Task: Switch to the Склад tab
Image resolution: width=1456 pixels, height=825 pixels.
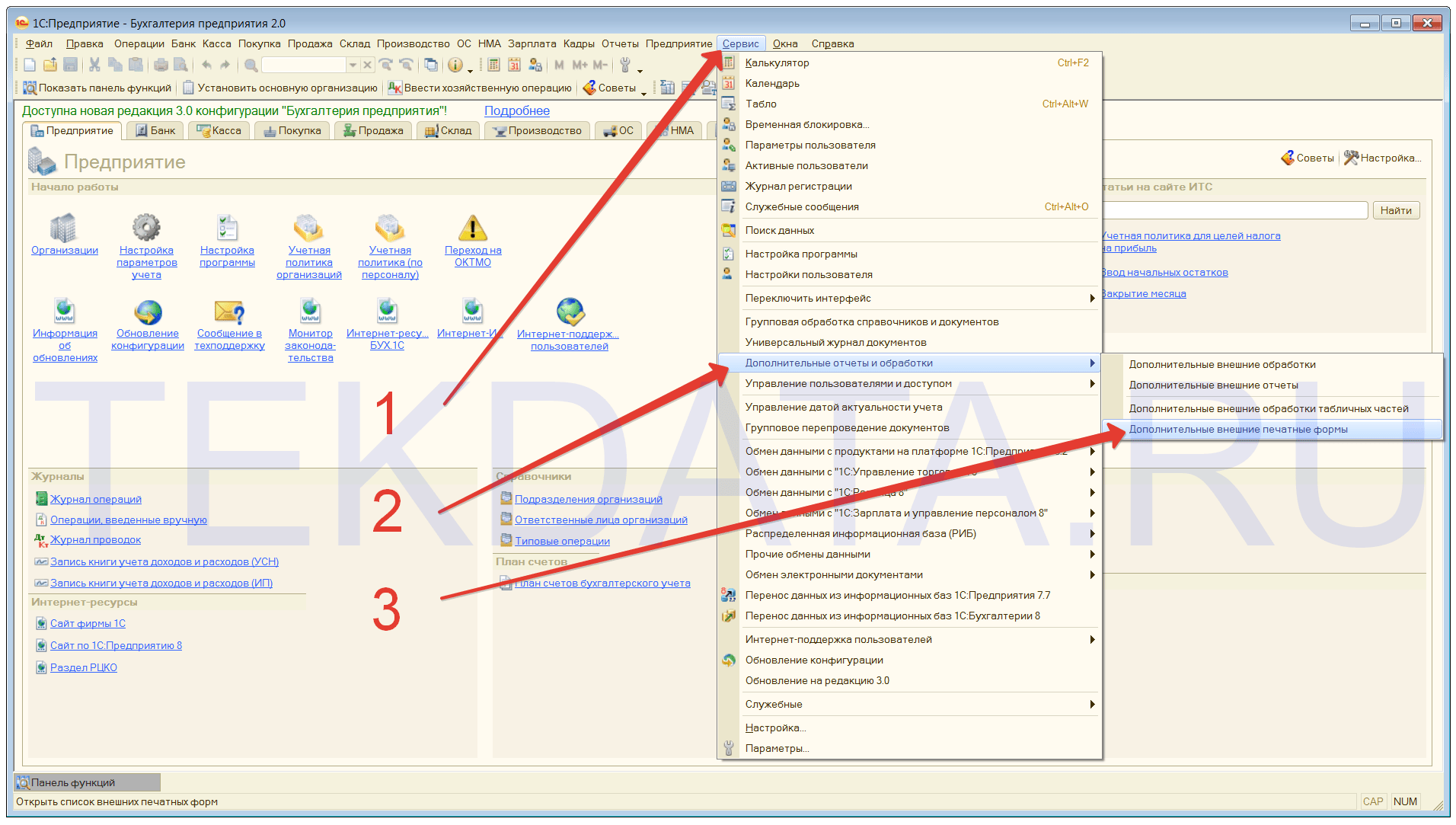Action: tap(449, 130)
